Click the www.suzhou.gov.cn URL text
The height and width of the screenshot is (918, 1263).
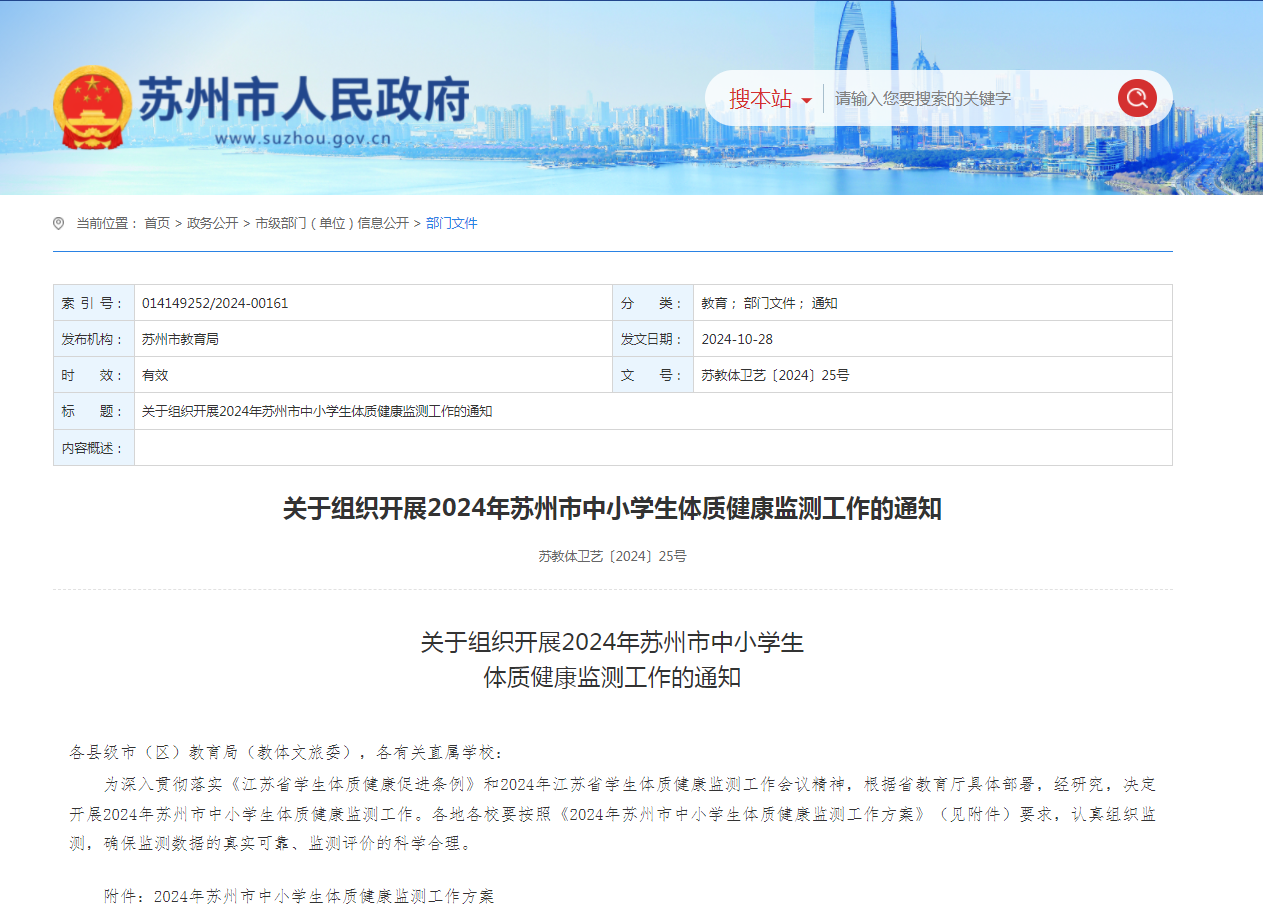(302, 139)
